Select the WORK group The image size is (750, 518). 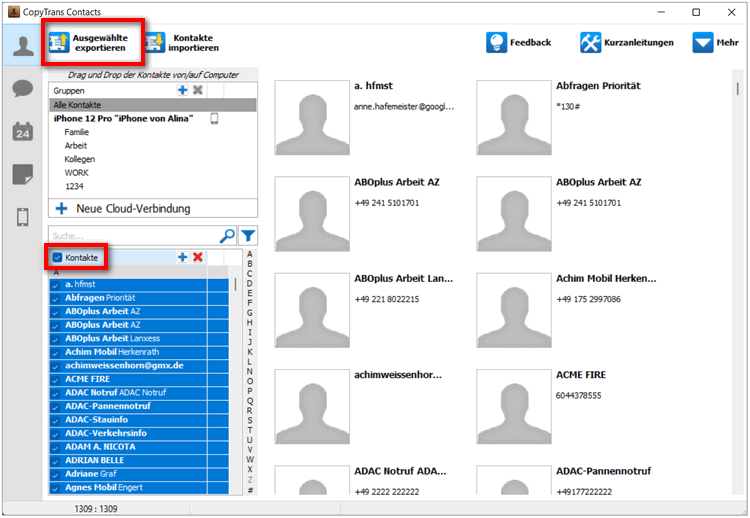tap(77, 173)
